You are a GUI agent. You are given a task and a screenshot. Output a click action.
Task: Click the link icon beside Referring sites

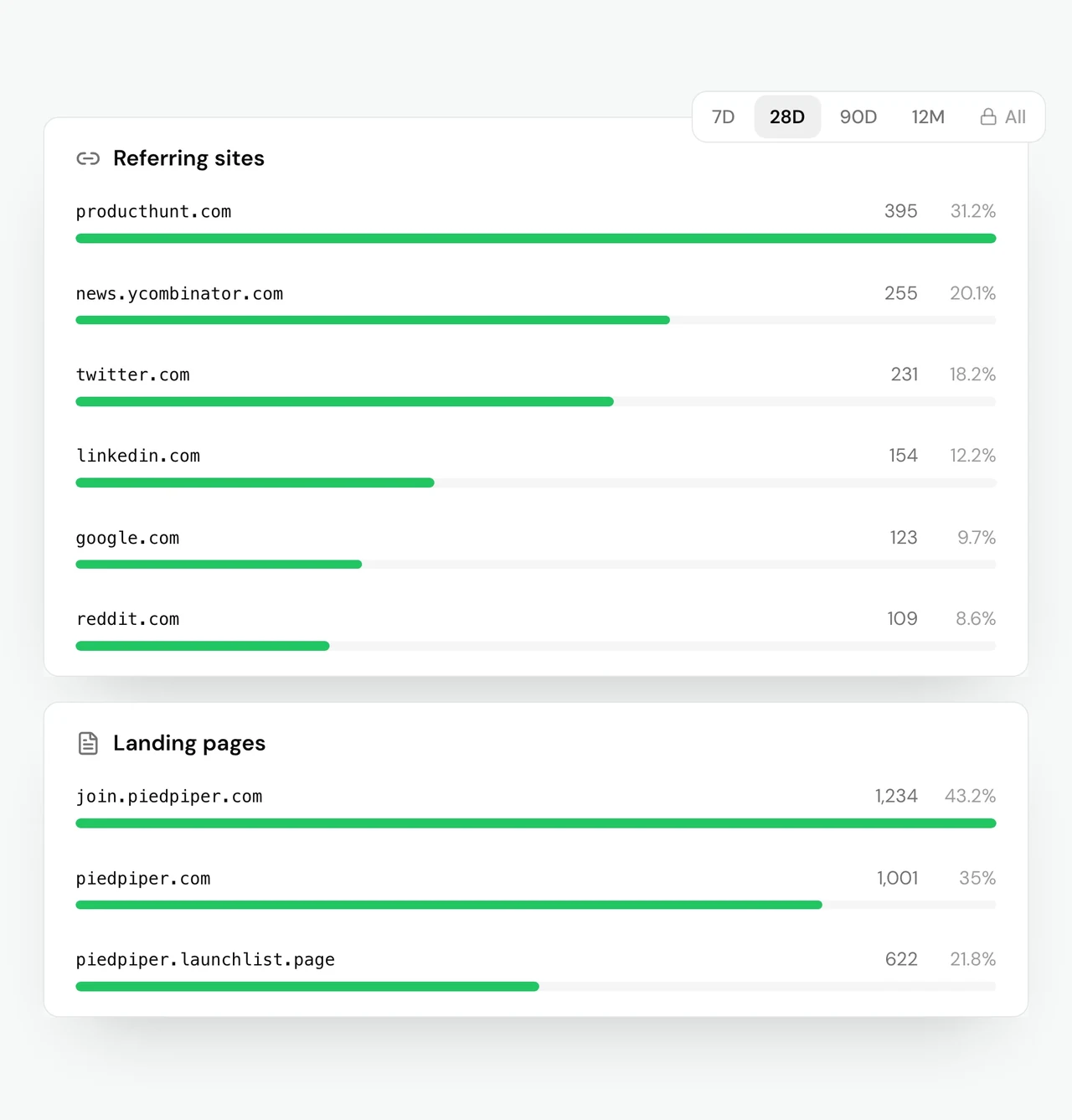88,158
